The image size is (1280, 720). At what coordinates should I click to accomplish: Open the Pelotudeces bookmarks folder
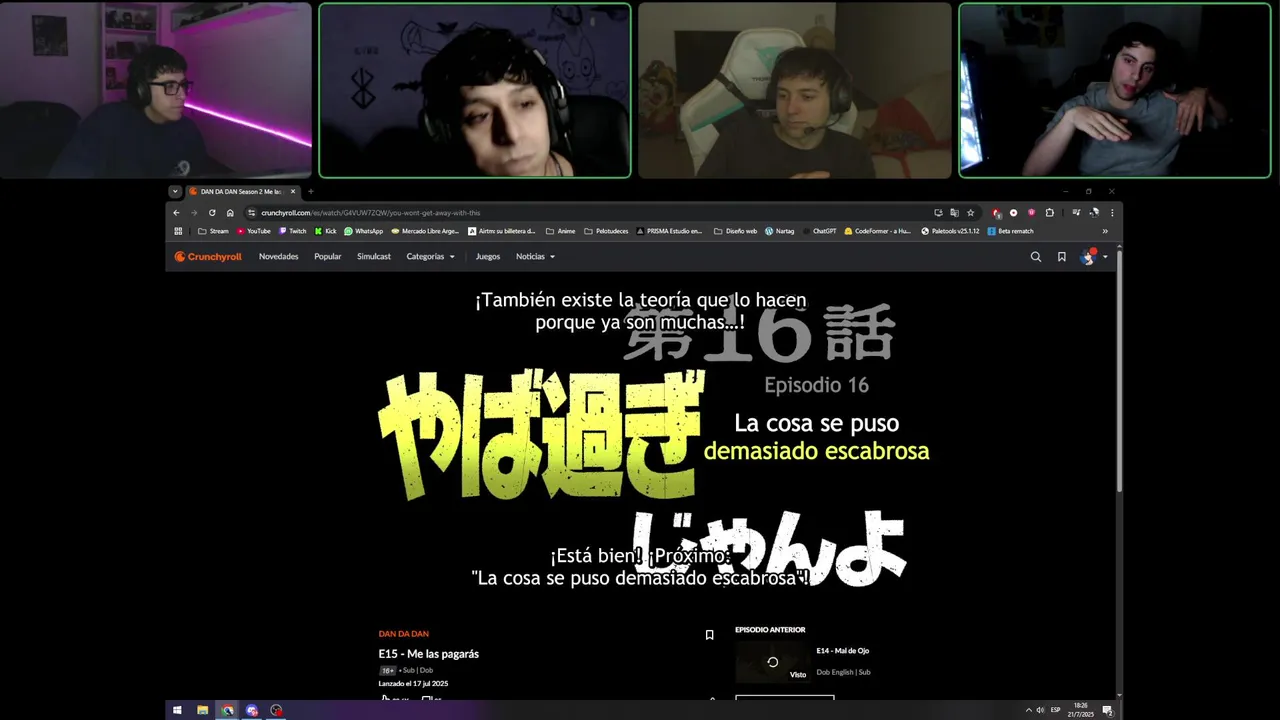coord(606,231)
